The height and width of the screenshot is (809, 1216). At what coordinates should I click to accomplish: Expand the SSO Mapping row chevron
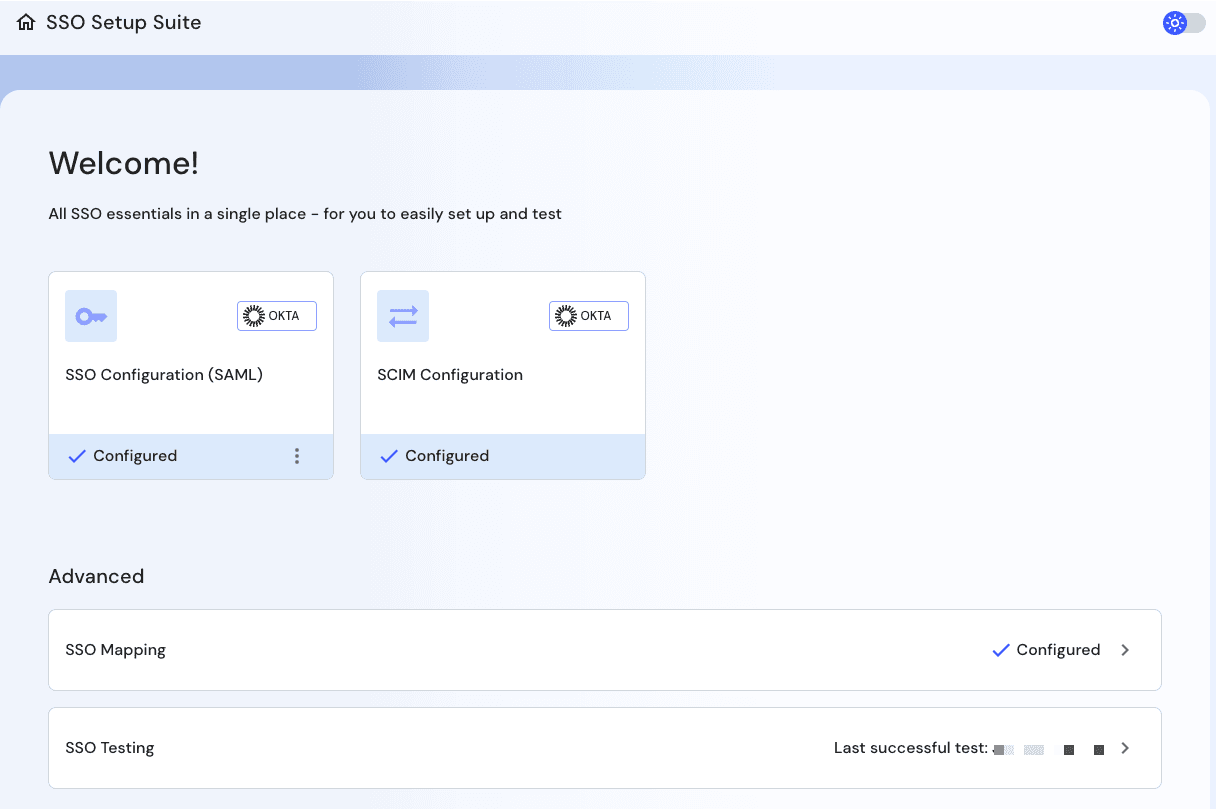tap(1125, 650)
